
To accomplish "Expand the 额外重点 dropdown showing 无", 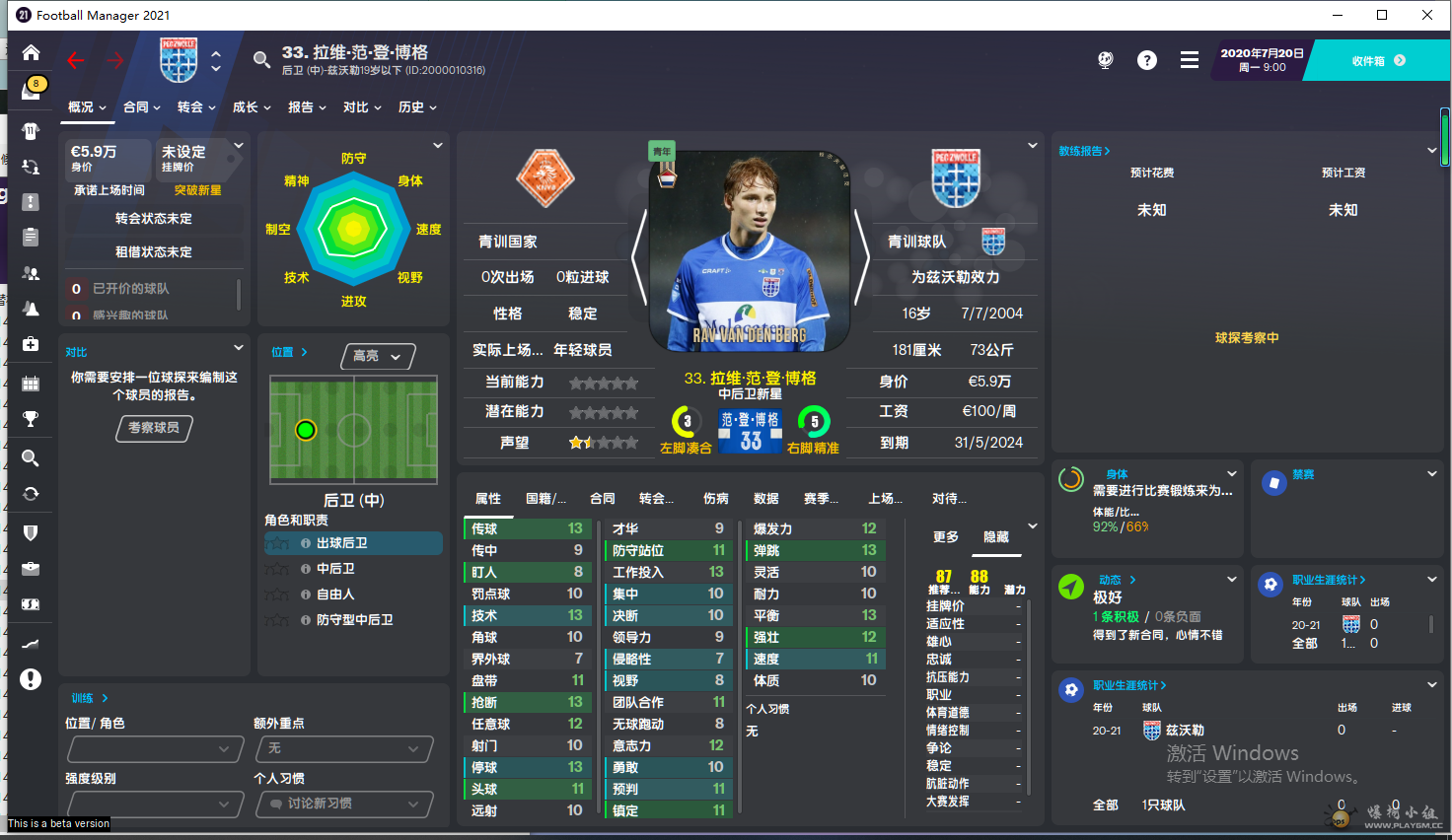I will pyautogui.click(x=344, y=749).
